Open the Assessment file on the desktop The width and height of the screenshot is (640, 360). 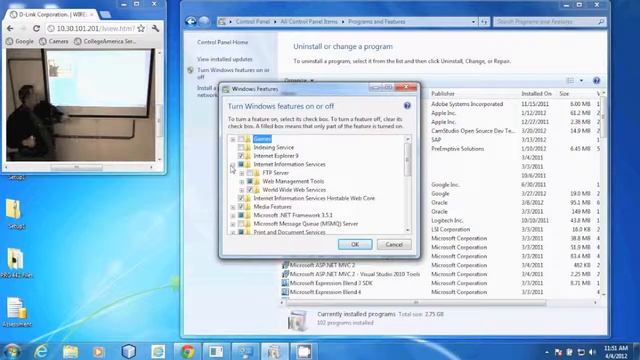(17, 312)
